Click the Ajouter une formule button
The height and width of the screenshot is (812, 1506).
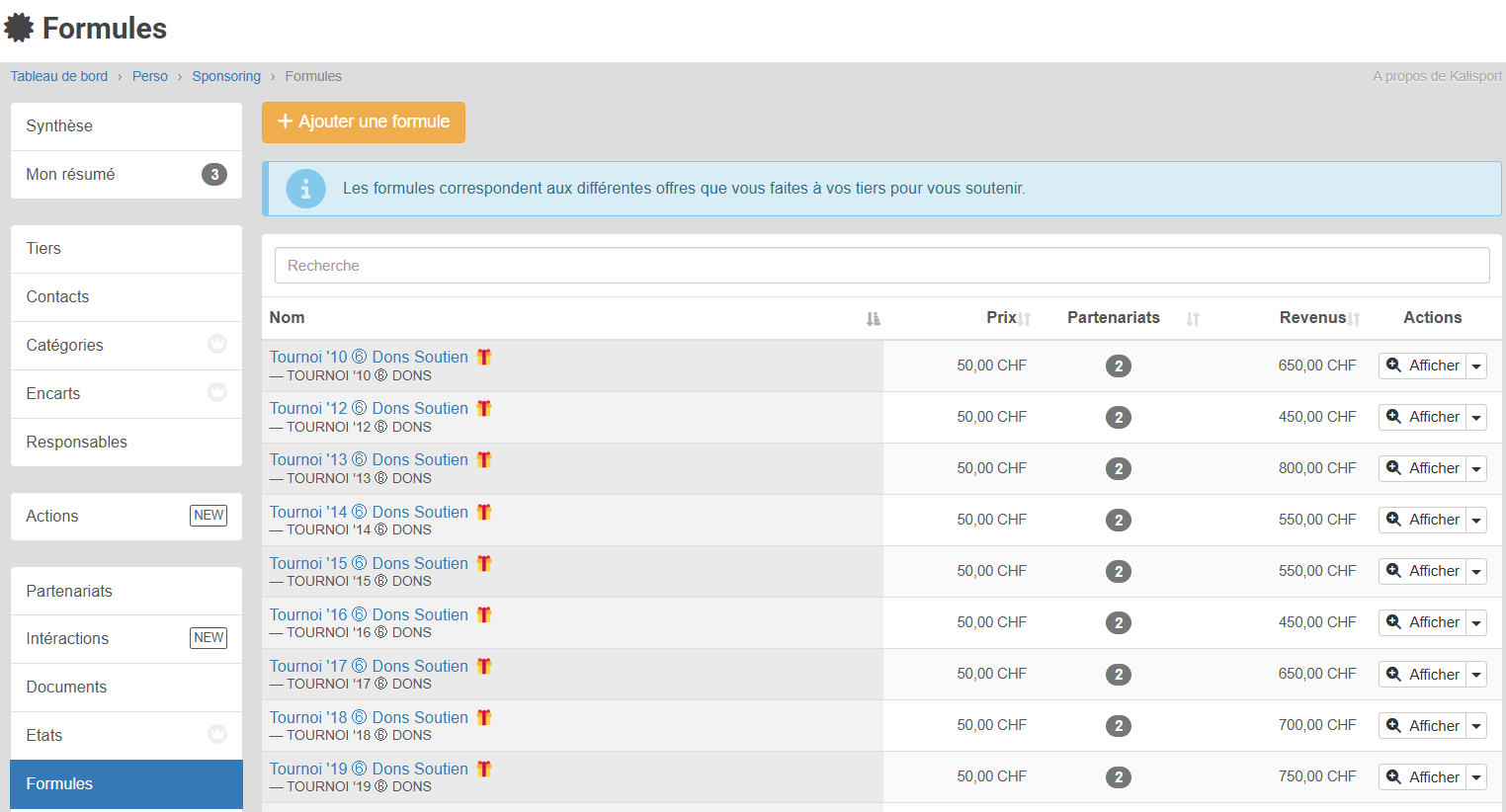click(x=363, y=122)
